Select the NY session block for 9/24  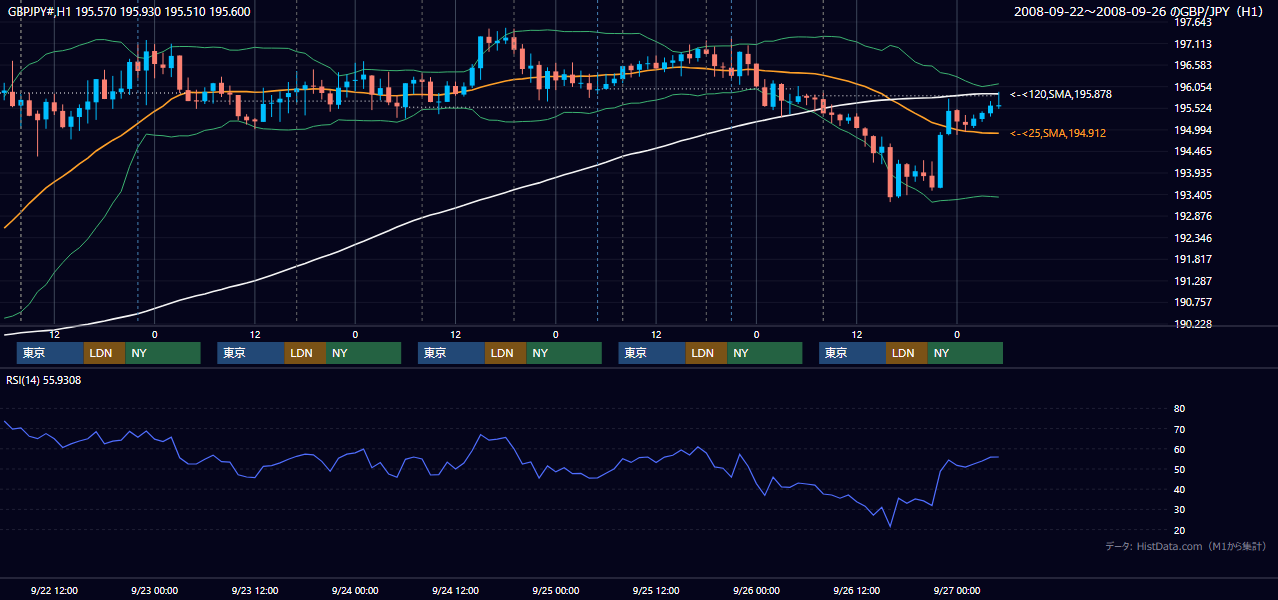tap(563, 353)
